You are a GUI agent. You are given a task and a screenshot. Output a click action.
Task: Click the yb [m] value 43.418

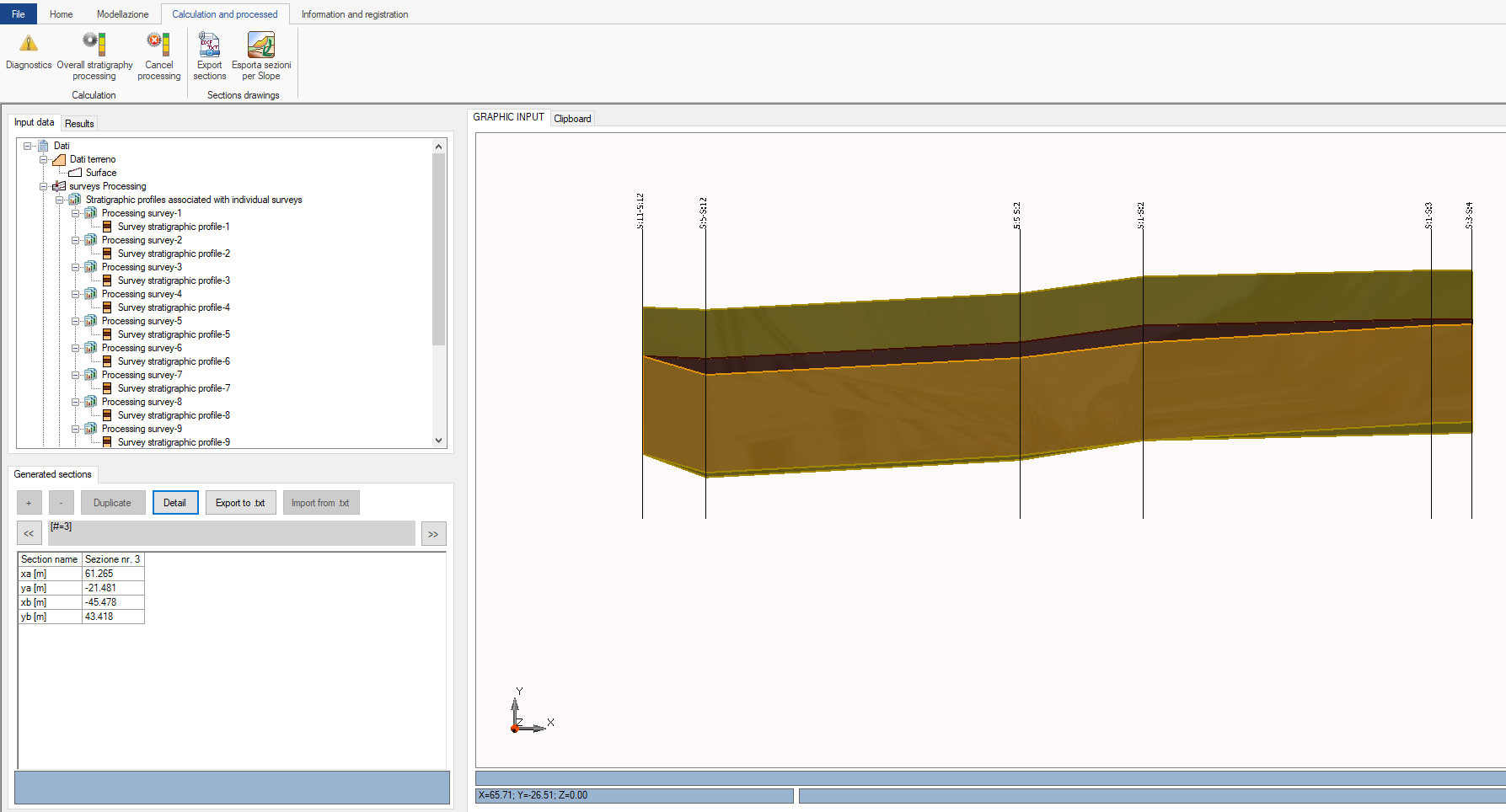click(113, 617)
